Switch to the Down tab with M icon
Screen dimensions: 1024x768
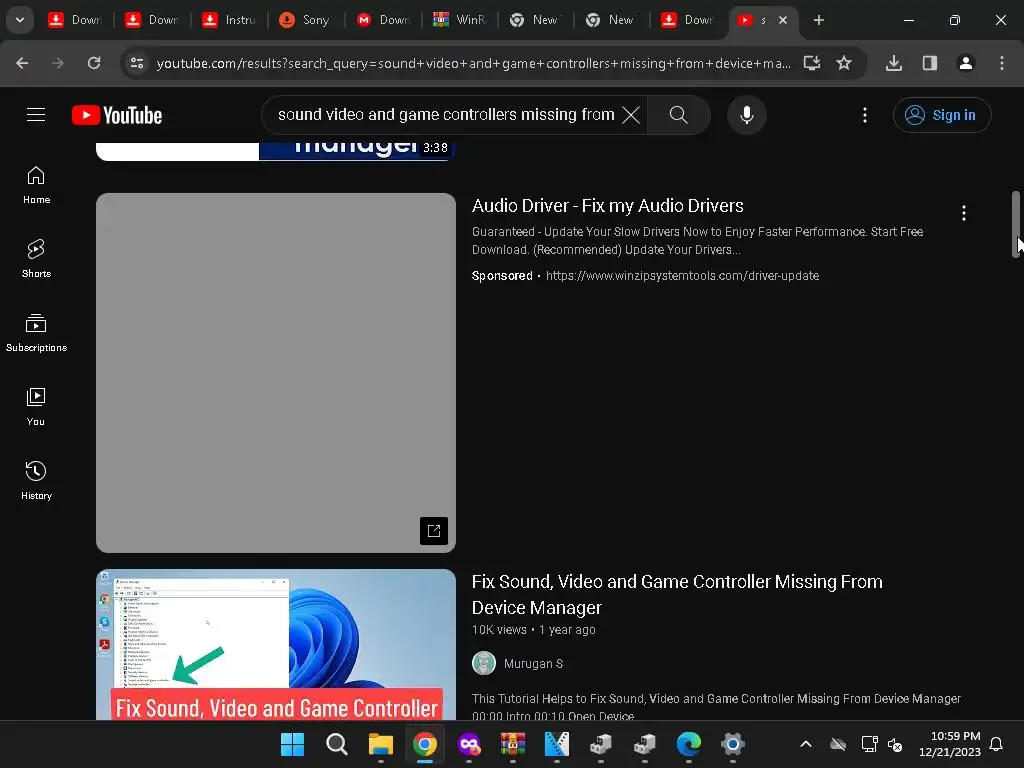pyautogui.click(x=383, y=20)
